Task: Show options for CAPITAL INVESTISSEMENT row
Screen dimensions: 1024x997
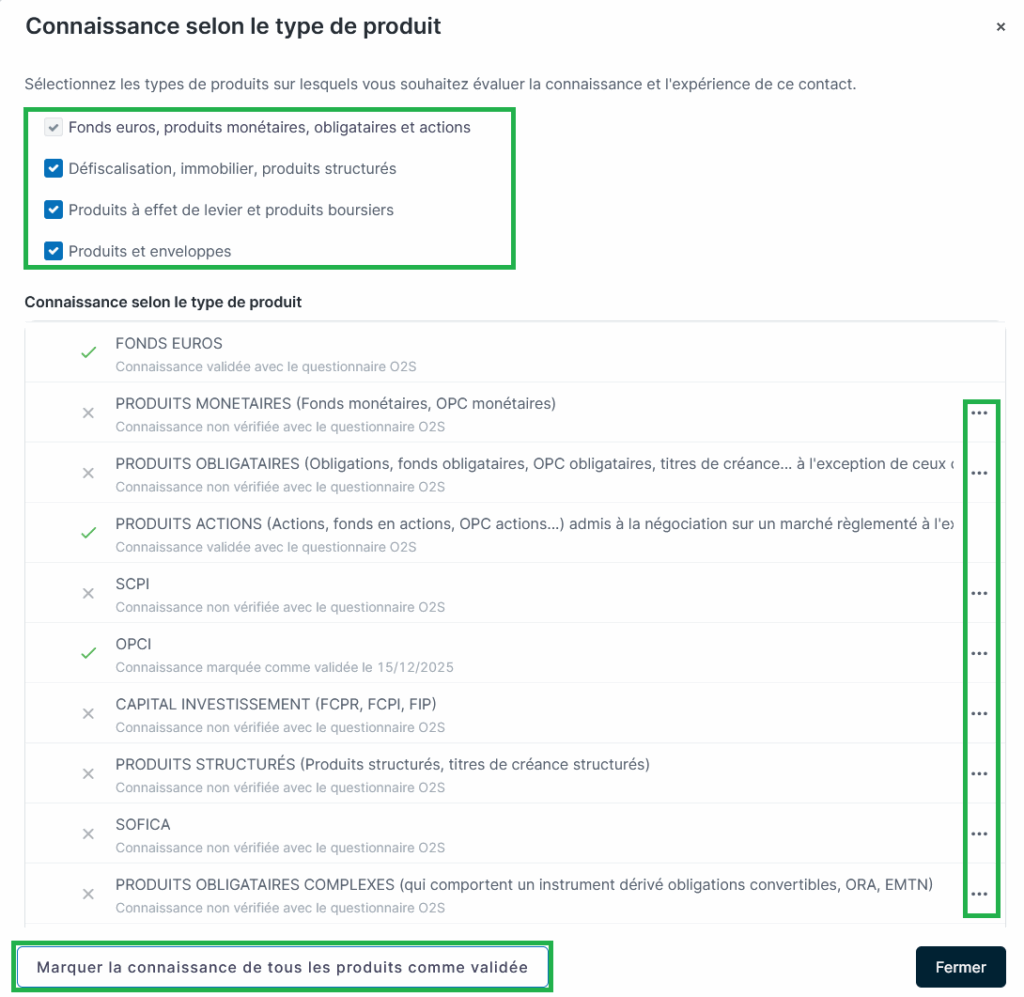Action: coord(979,713)
